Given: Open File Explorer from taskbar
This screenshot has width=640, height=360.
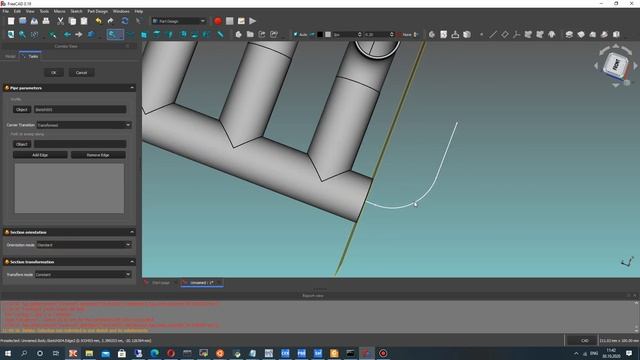Looking at the screenshot, I should click(89, 353).
